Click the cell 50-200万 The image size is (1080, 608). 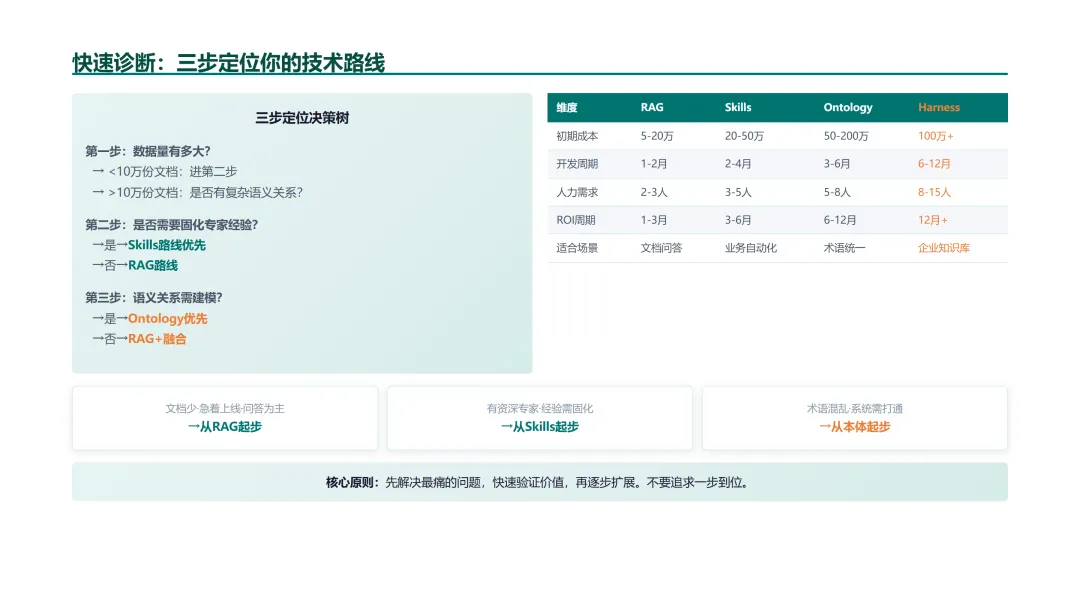click(846, 136)
